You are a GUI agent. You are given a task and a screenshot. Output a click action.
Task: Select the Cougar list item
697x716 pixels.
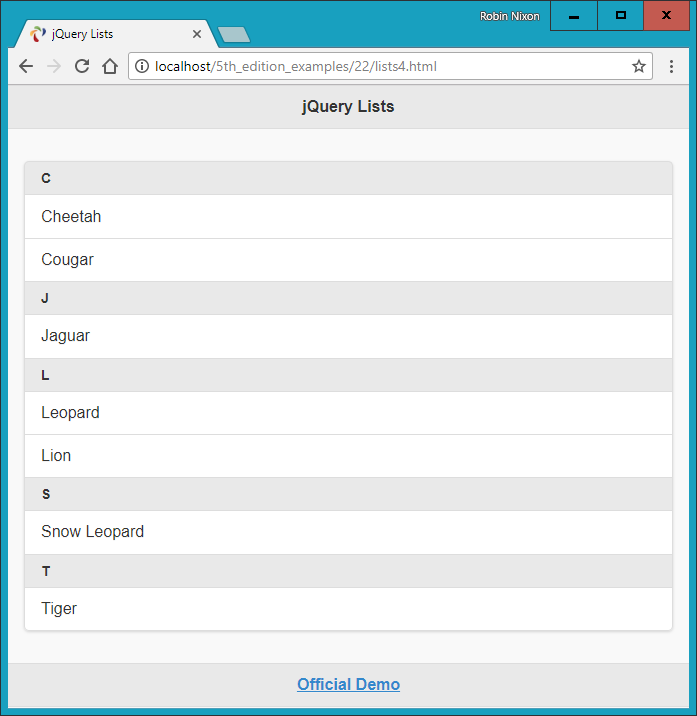(x=348, y=260)
